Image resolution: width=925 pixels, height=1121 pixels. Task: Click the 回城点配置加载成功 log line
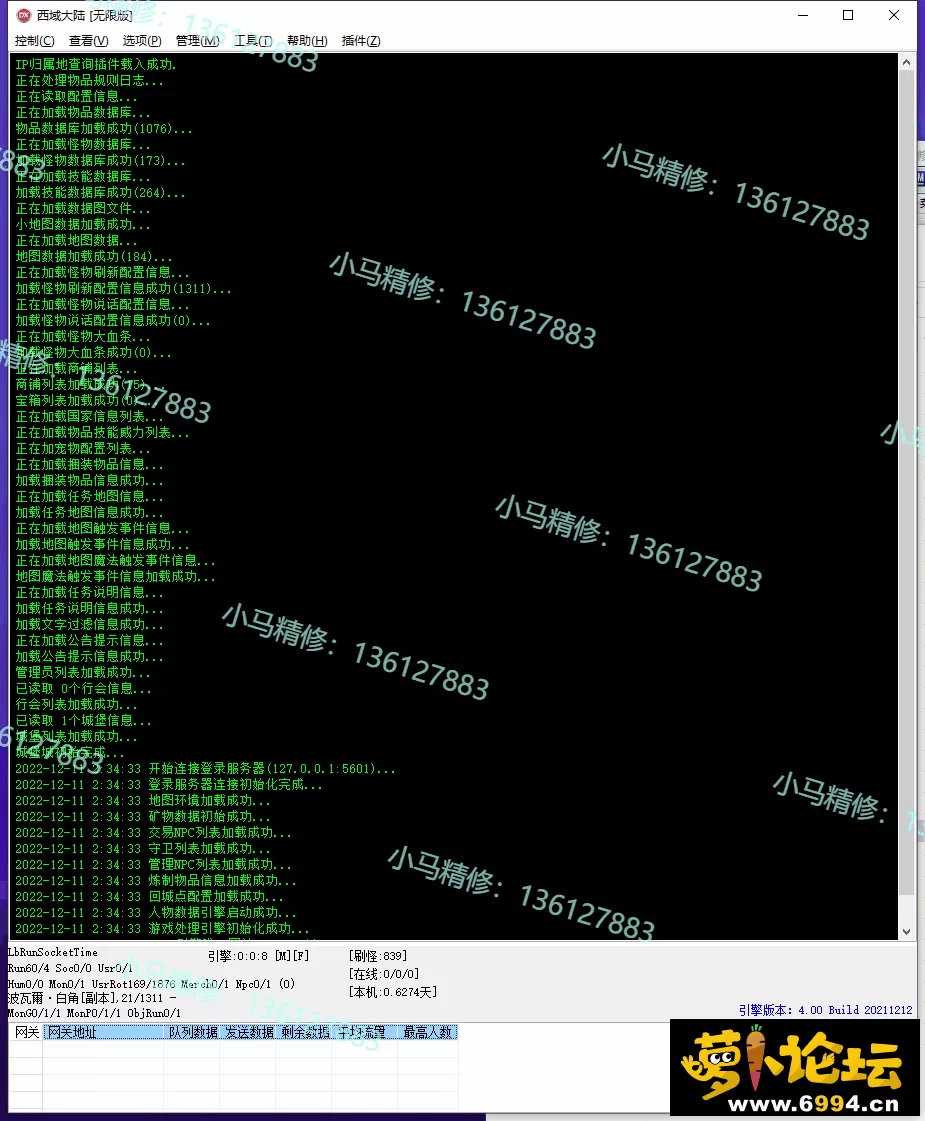[x=149, y=897]
